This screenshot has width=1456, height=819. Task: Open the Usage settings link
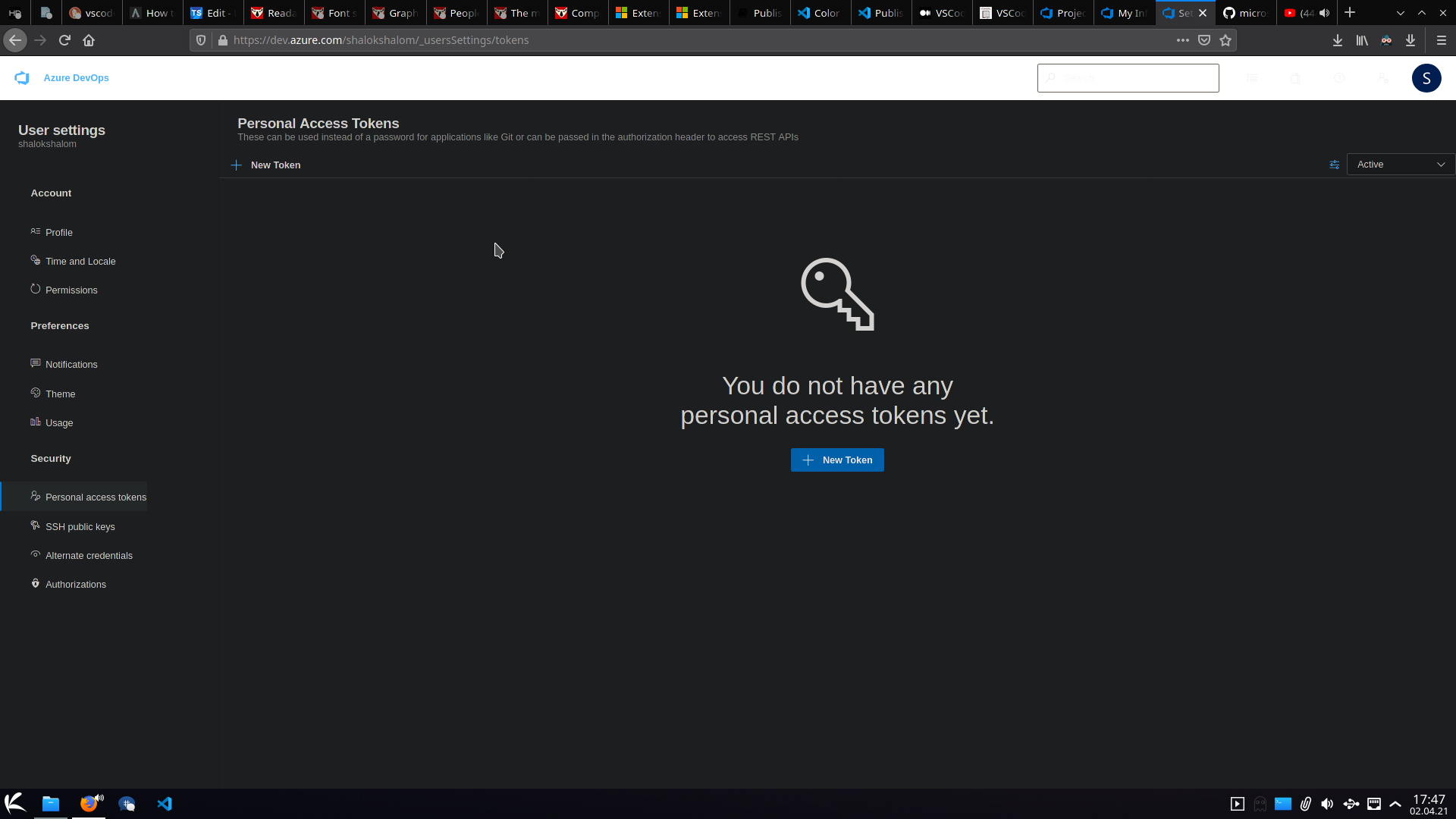point(58,422)
